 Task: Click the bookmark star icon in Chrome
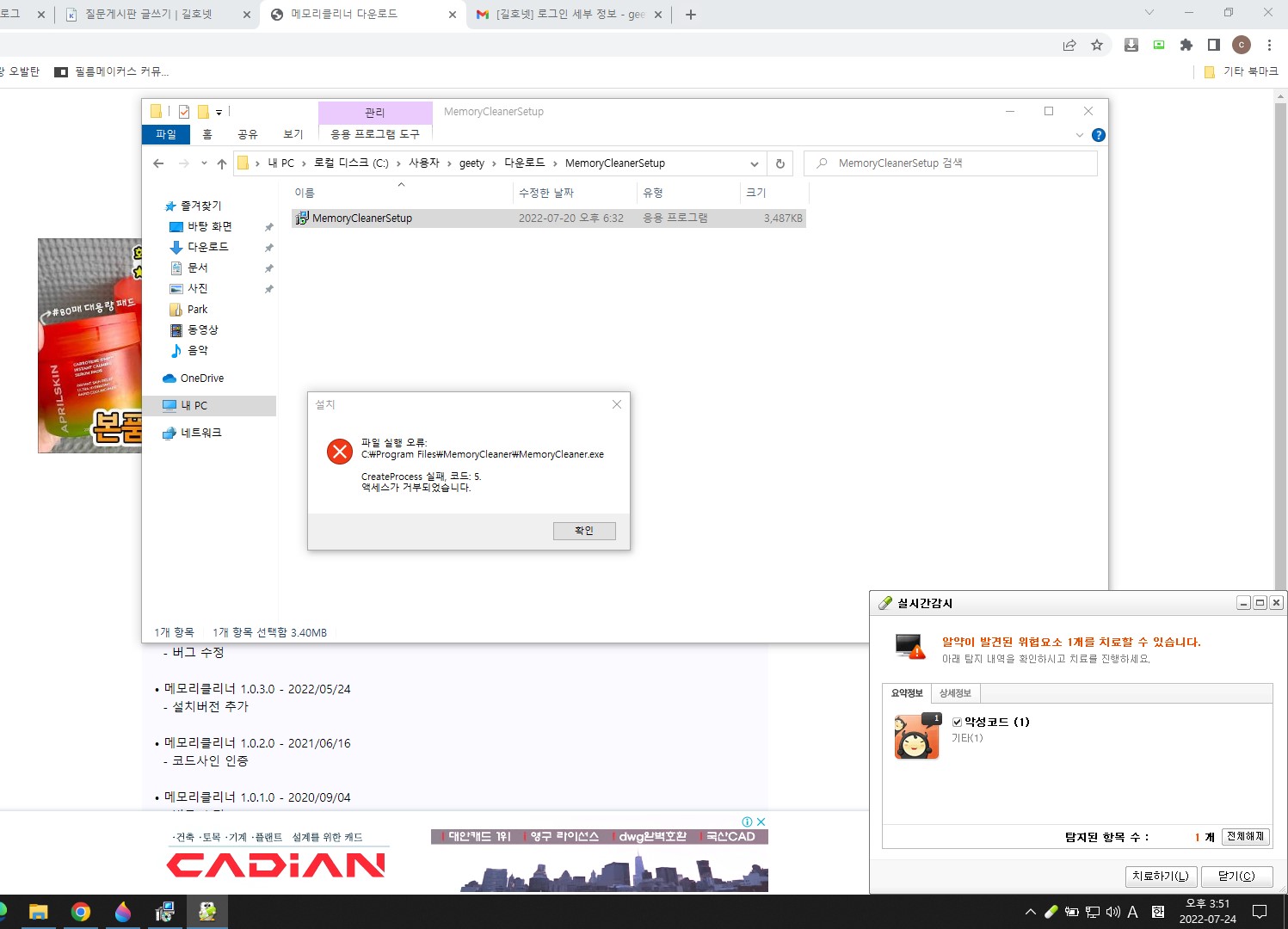tap(1097, 45)
